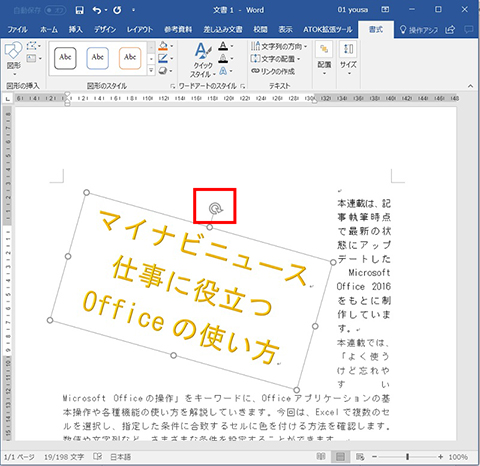Click the Undo arrow icon

(97, 10)
